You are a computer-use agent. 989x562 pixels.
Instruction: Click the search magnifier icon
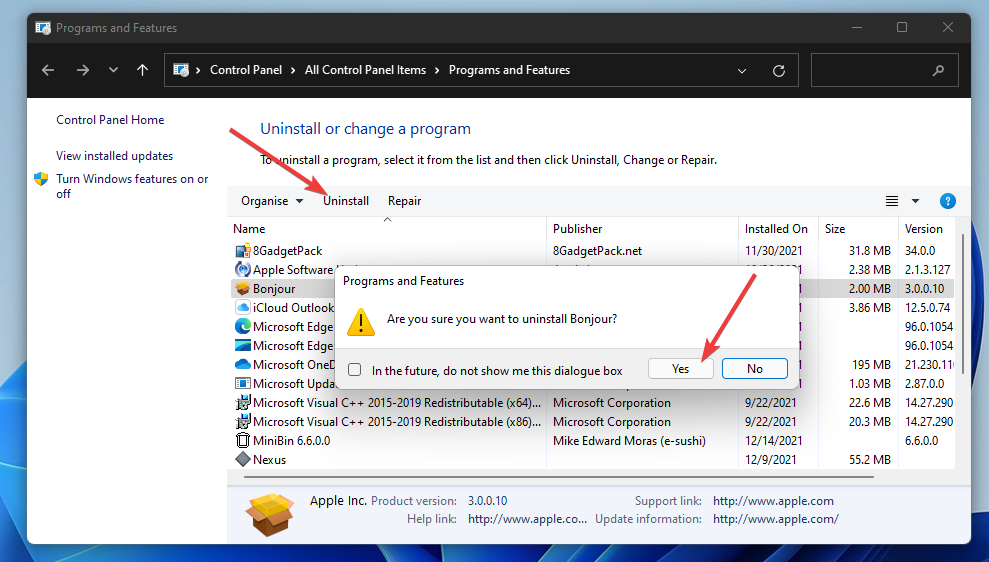(939, 70)
